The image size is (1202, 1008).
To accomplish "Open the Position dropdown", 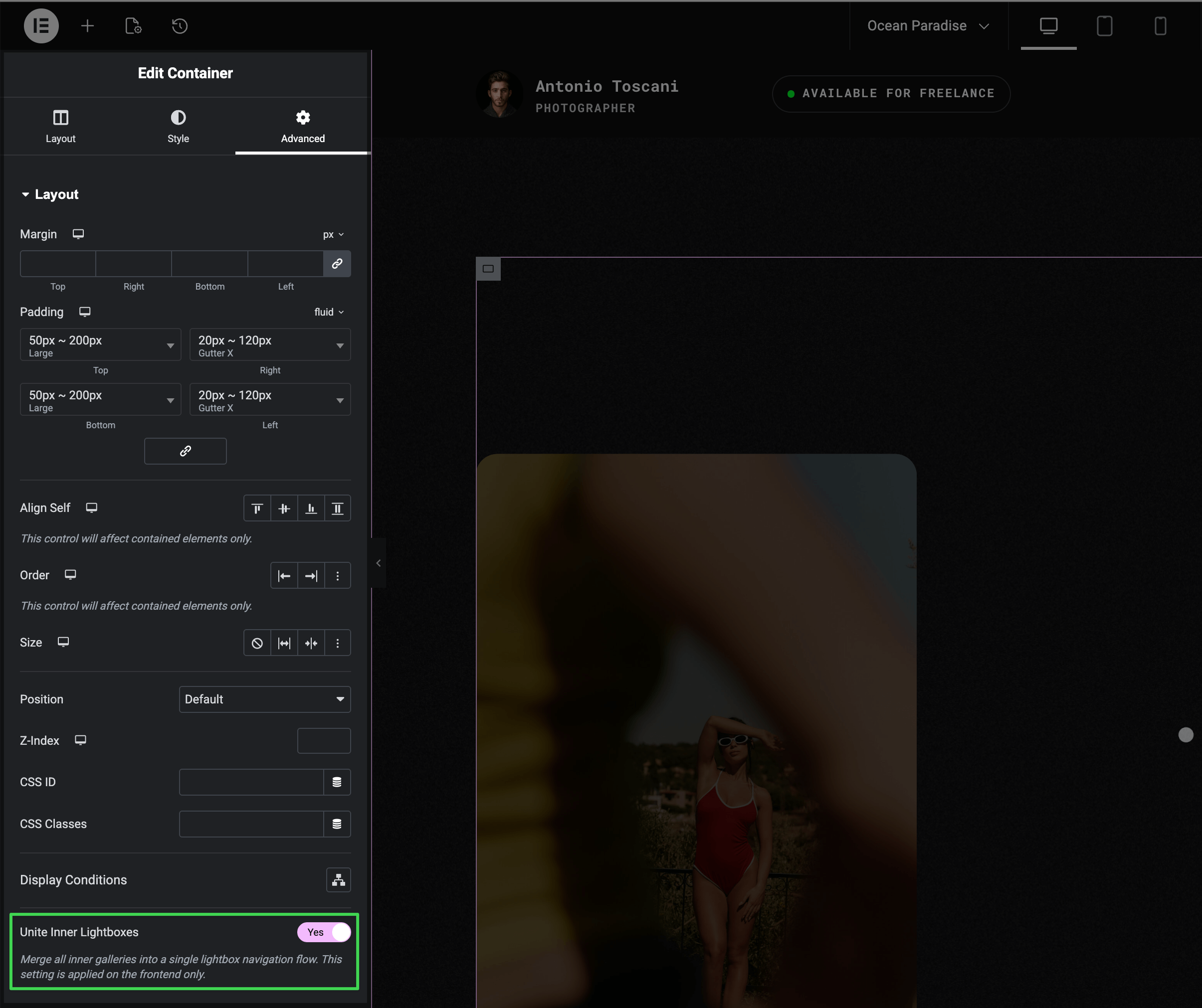I will tap(264, 699).
